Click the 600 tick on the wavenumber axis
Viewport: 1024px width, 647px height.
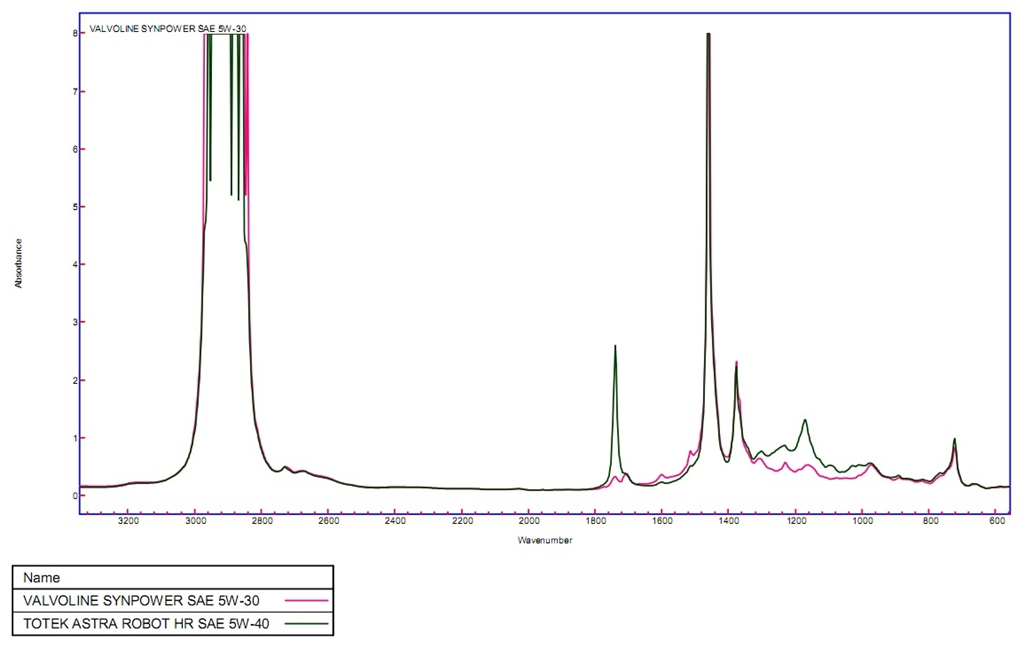tap(997, 521)
